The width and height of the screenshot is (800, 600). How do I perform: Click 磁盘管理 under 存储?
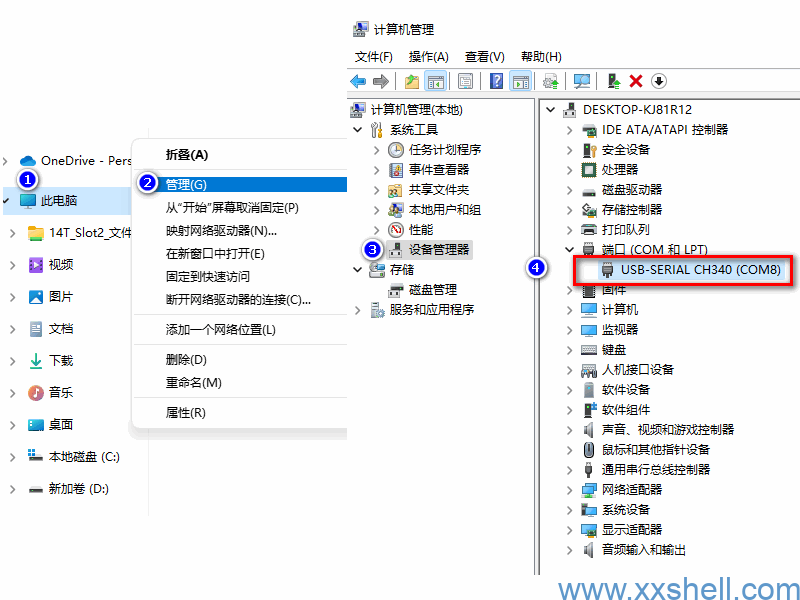coord(432,289)
